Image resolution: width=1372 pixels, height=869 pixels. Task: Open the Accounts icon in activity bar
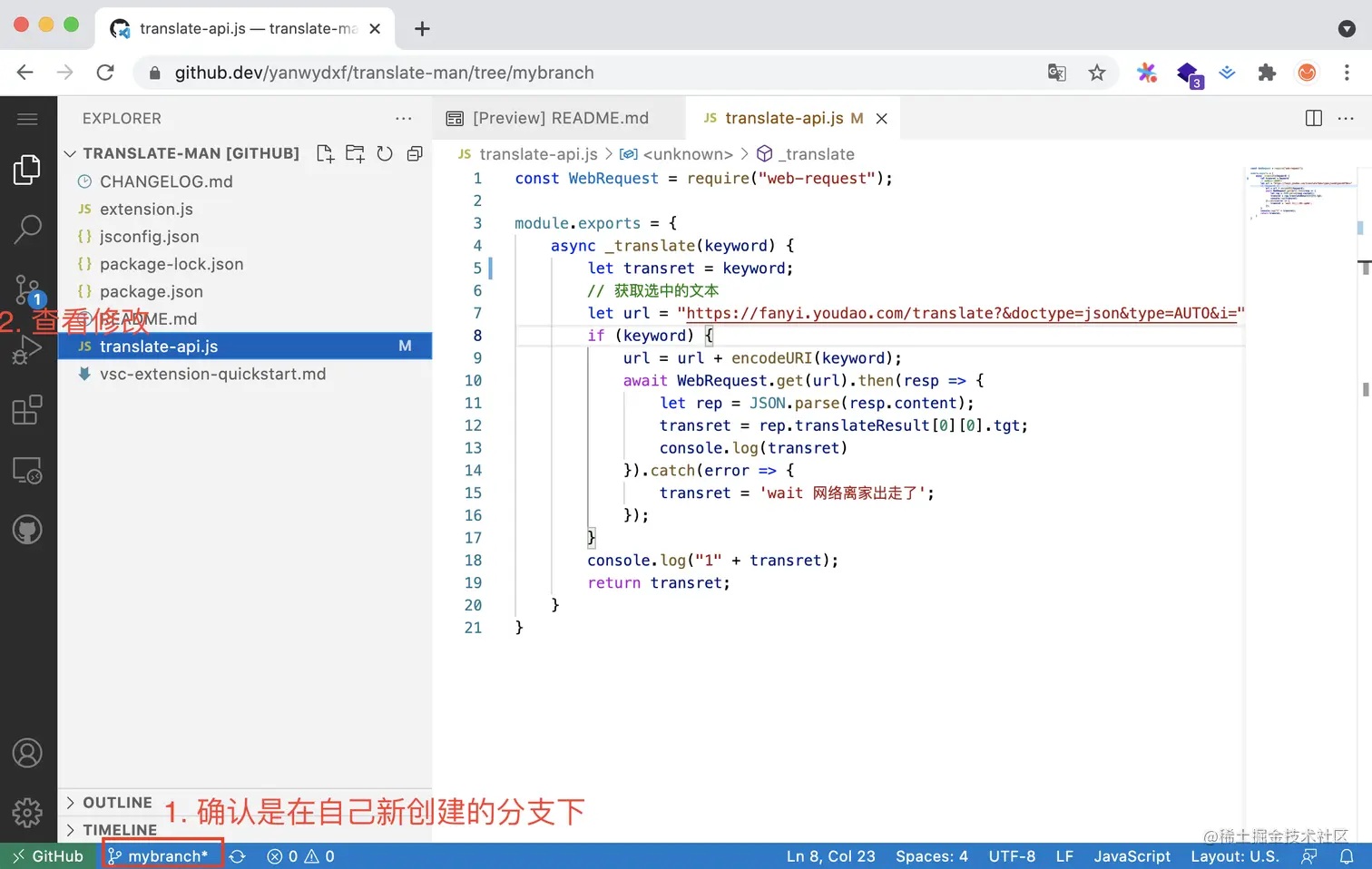(x=27, y=753)
